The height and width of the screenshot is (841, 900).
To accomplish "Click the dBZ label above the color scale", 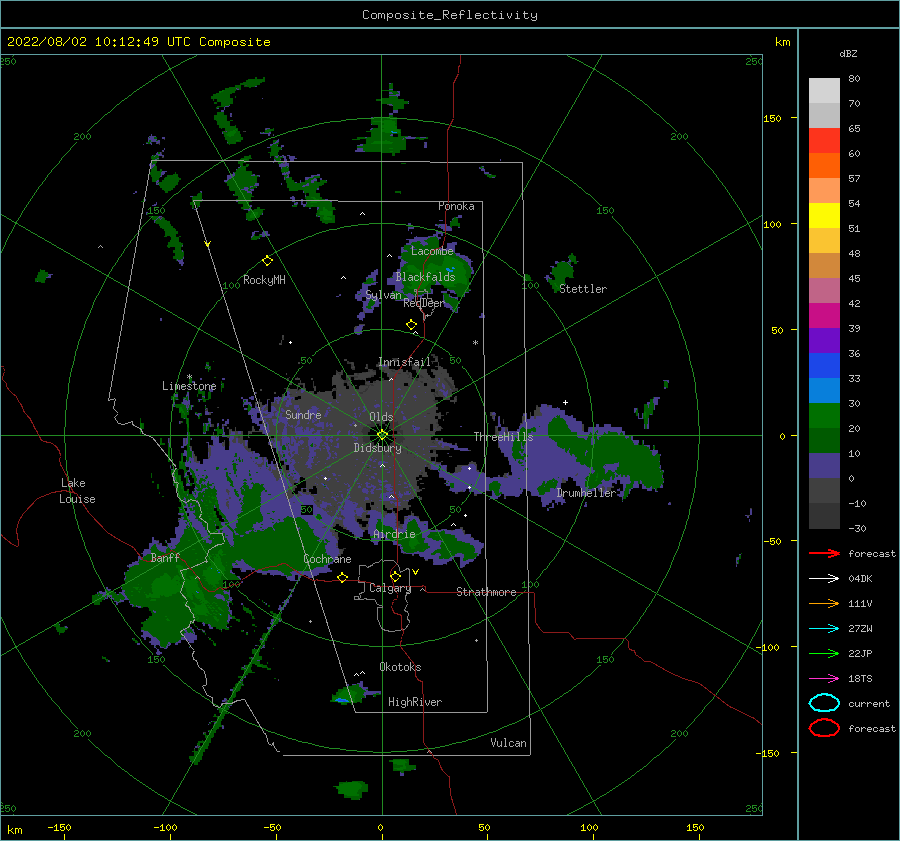I will coord(848,53).
